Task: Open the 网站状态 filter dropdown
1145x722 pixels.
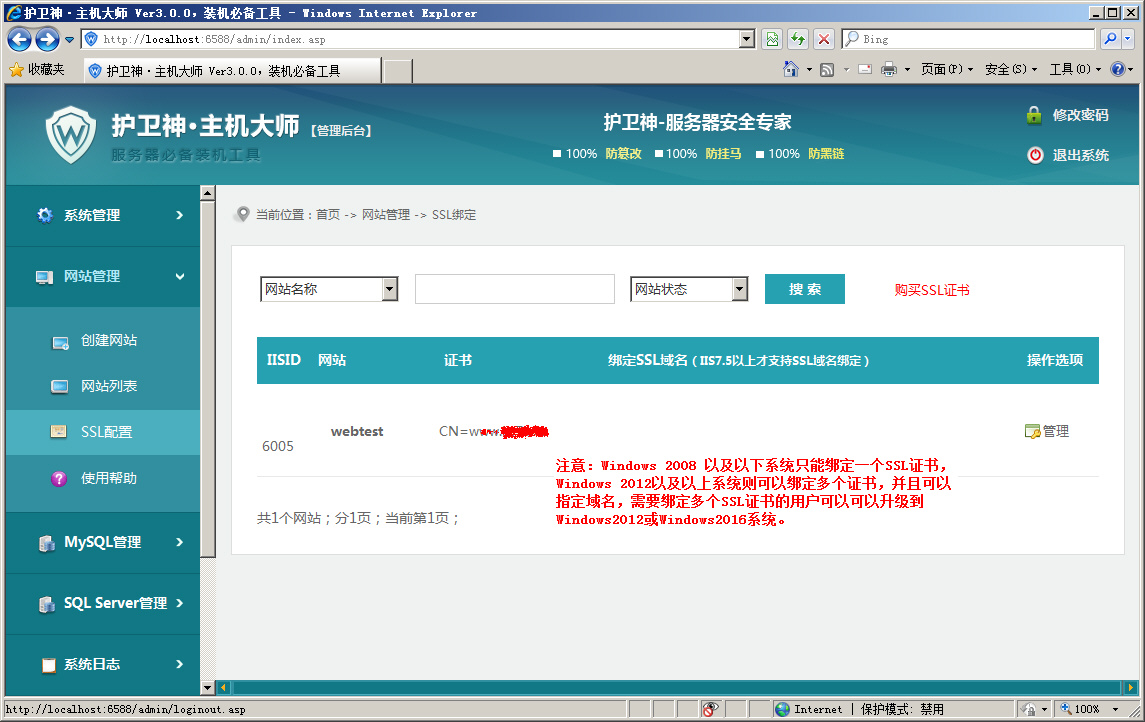Action: point(739,290)
